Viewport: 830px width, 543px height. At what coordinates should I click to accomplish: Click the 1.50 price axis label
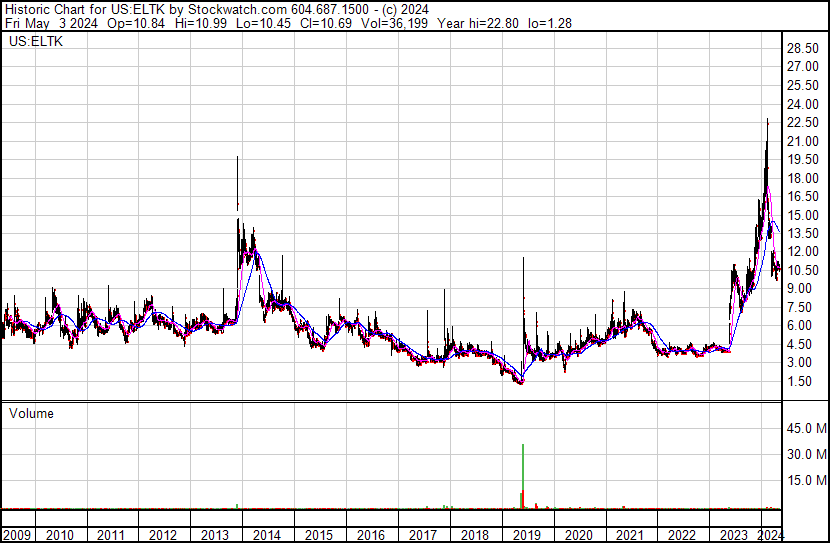tap(800, 381)
